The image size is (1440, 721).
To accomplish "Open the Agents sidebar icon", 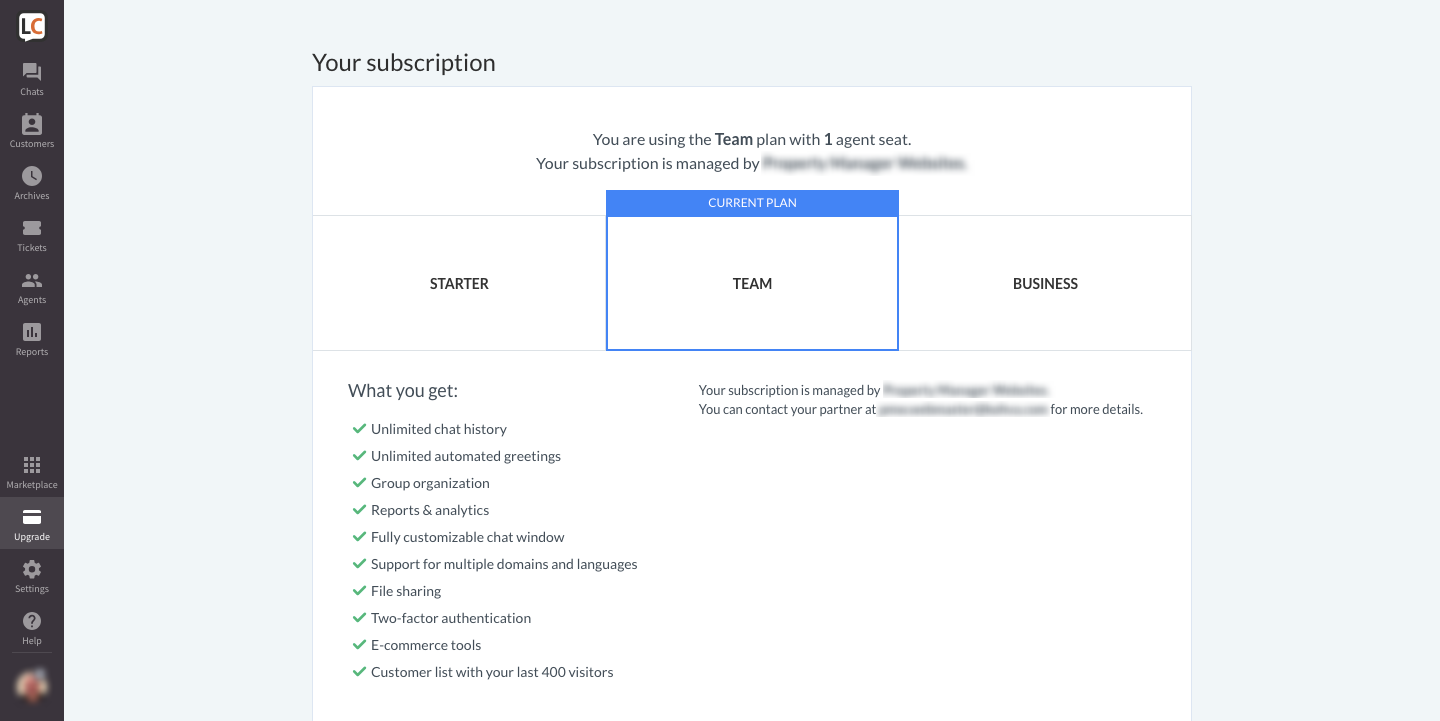I will coord(32,281).
